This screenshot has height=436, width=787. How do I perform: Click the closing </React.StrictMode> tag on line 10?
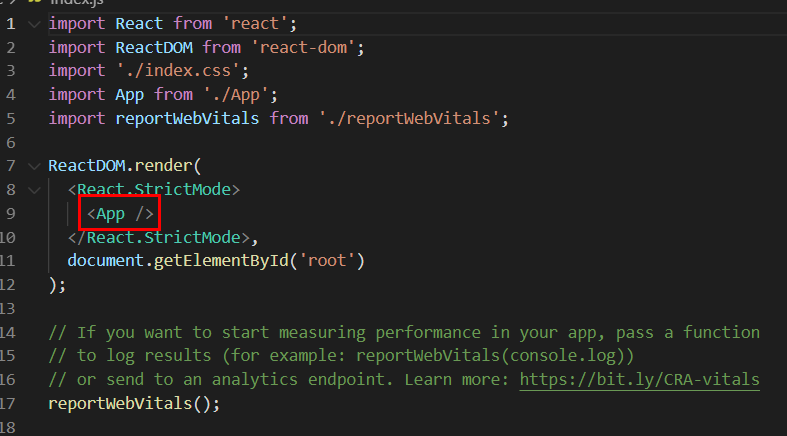click(159, 237)
